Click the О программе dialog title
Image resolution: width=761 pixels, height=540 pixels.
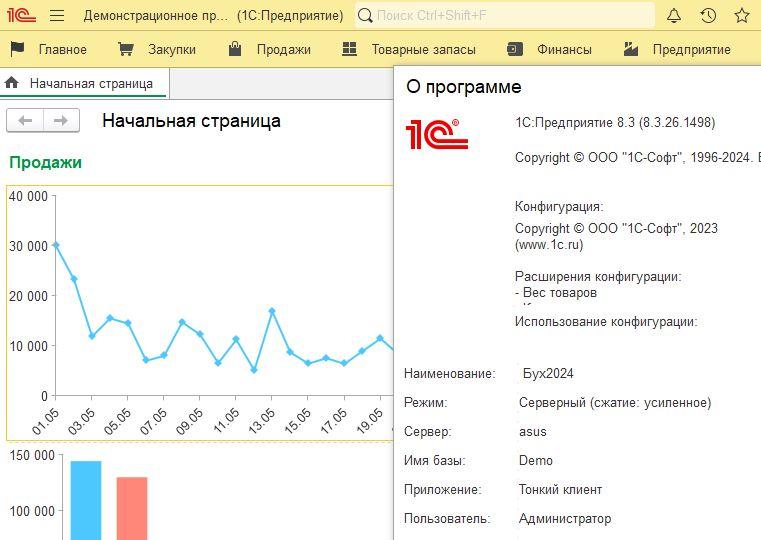coord(463,87)
